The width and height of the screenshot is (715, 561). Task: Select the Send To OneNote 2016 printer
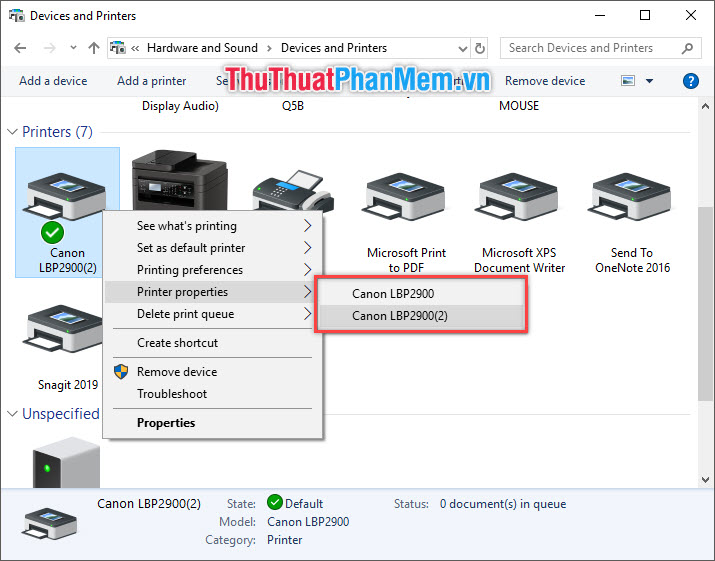click(632, 223)
